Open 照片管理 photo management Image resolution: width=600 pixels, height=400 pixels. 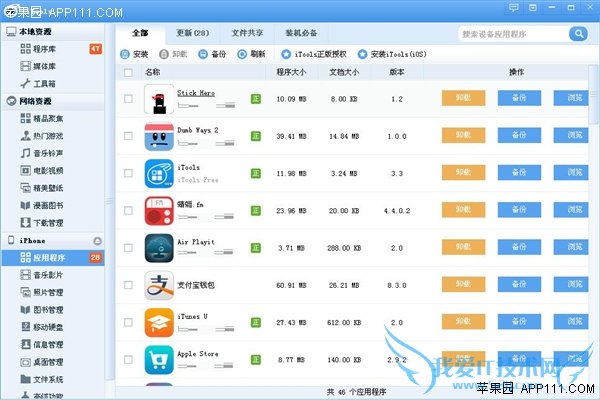pos(52,292)
